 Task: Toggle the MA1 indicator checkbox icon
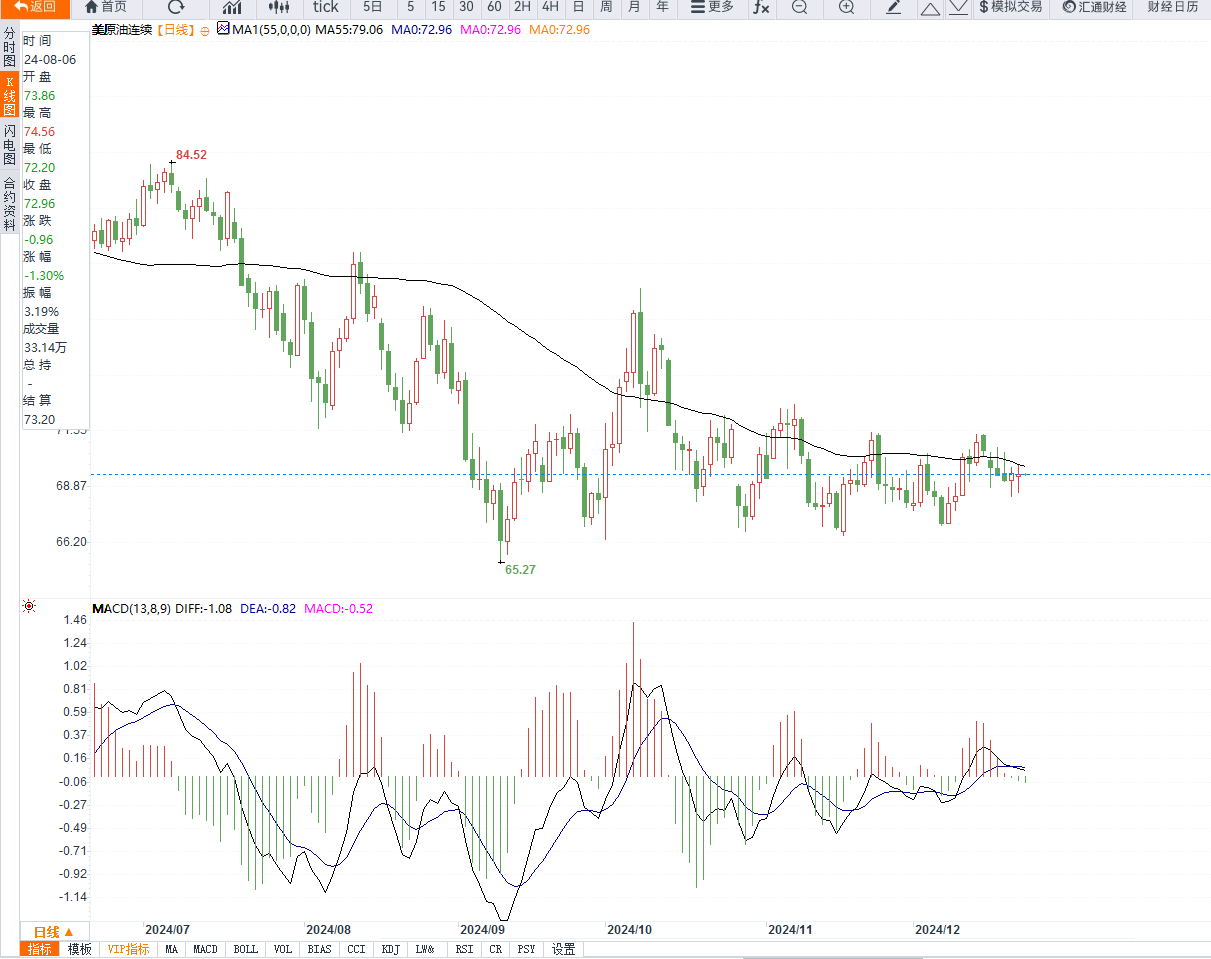pyautogui.click(x=222, y=29)
